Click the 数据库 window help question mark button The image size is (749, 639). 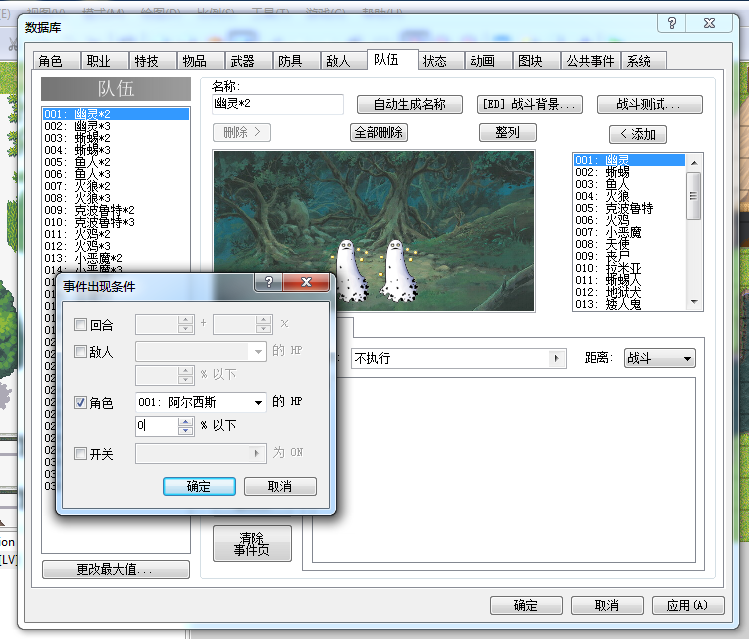[x=672, y=23]
